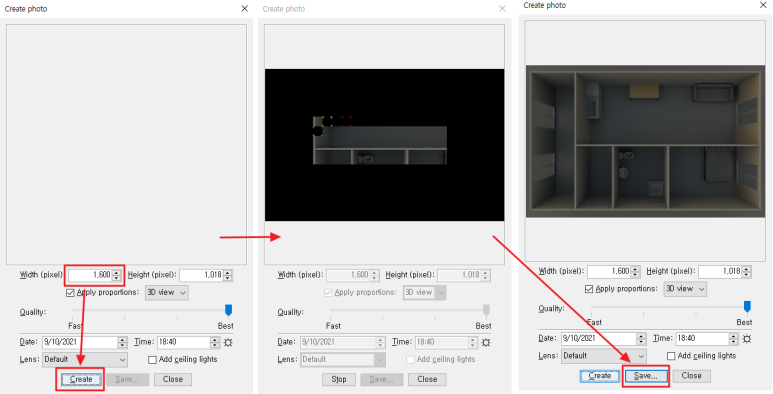
Task: Click Height spinner arrows in left dialog
Action: click(x=227, y=275)
